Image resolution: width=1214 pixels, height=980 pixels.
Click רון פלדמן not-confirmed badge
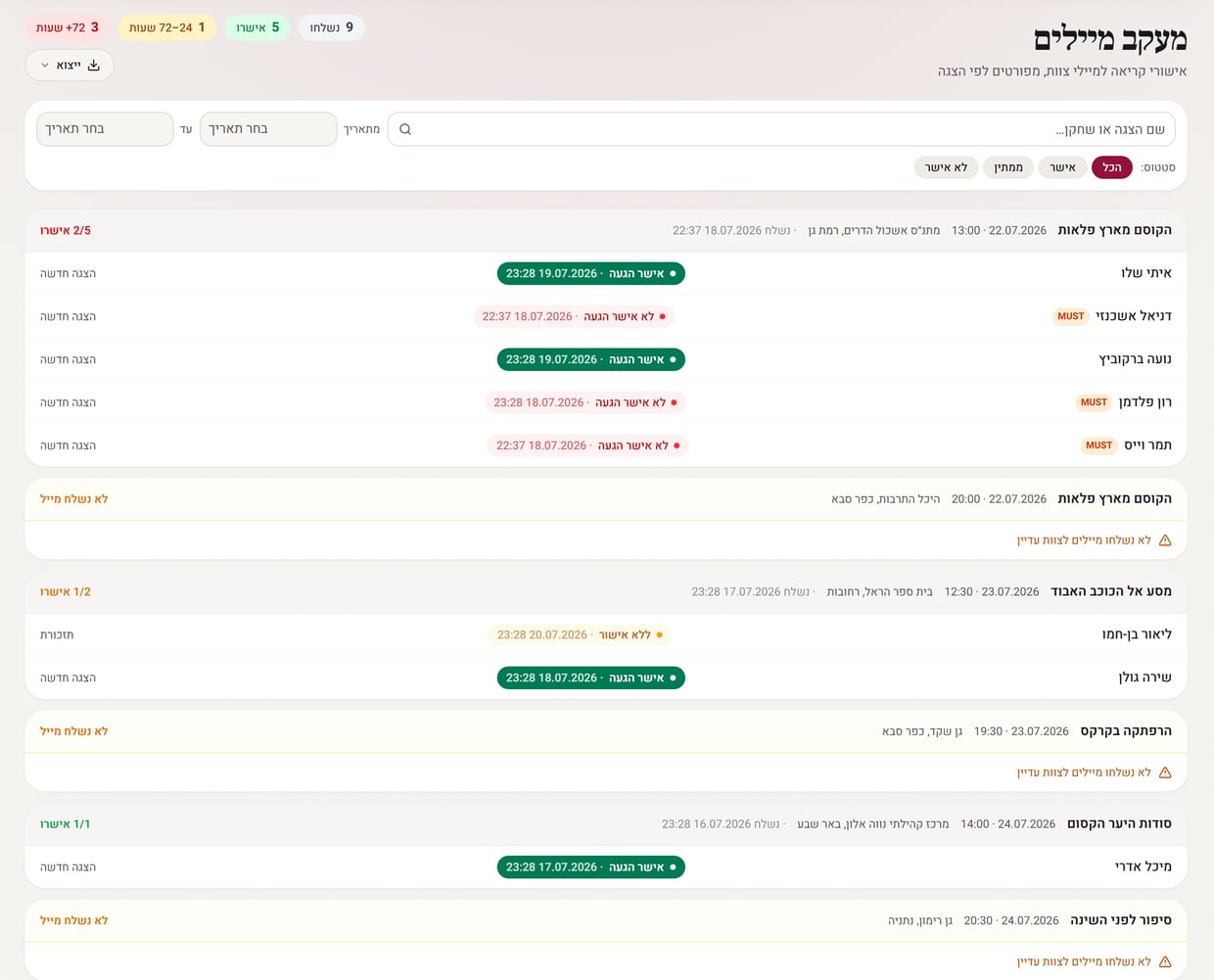[585, 402]
